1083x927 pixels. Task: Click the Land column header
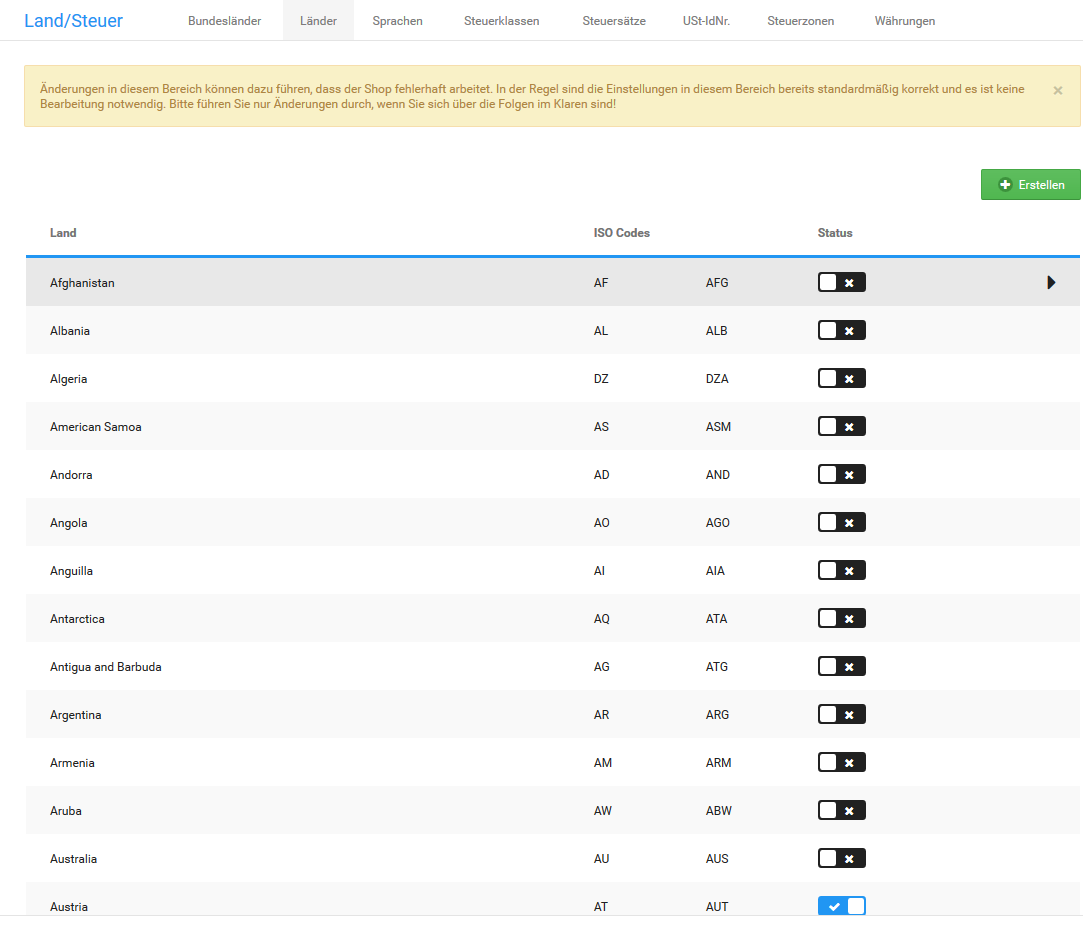[63, 233]
